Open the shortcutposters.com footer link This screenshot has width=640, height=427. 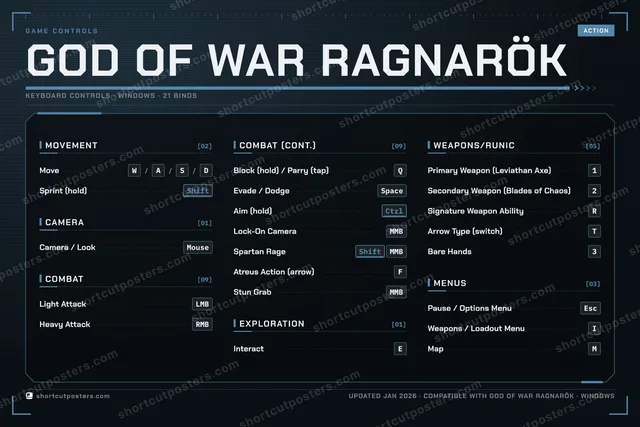pyautogui.click(x=73, y=396)
